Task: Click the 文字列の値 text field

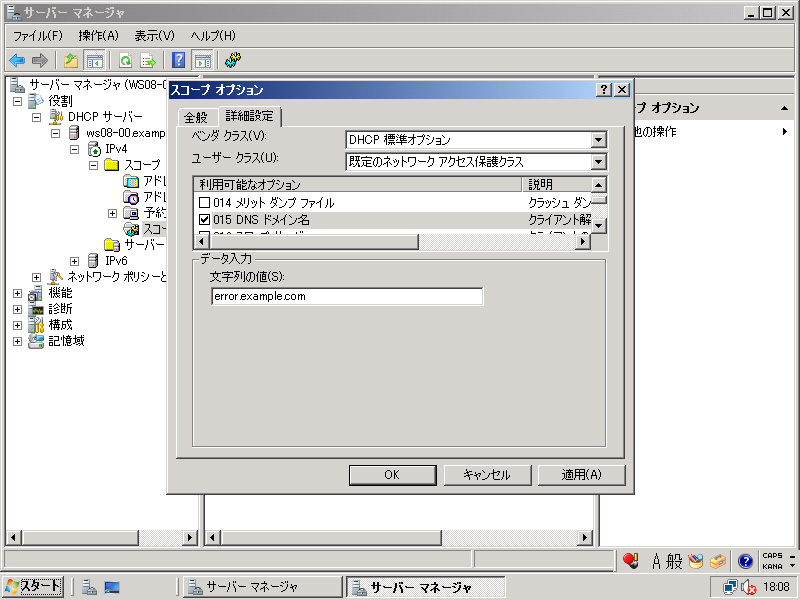Action: point(347,296)
